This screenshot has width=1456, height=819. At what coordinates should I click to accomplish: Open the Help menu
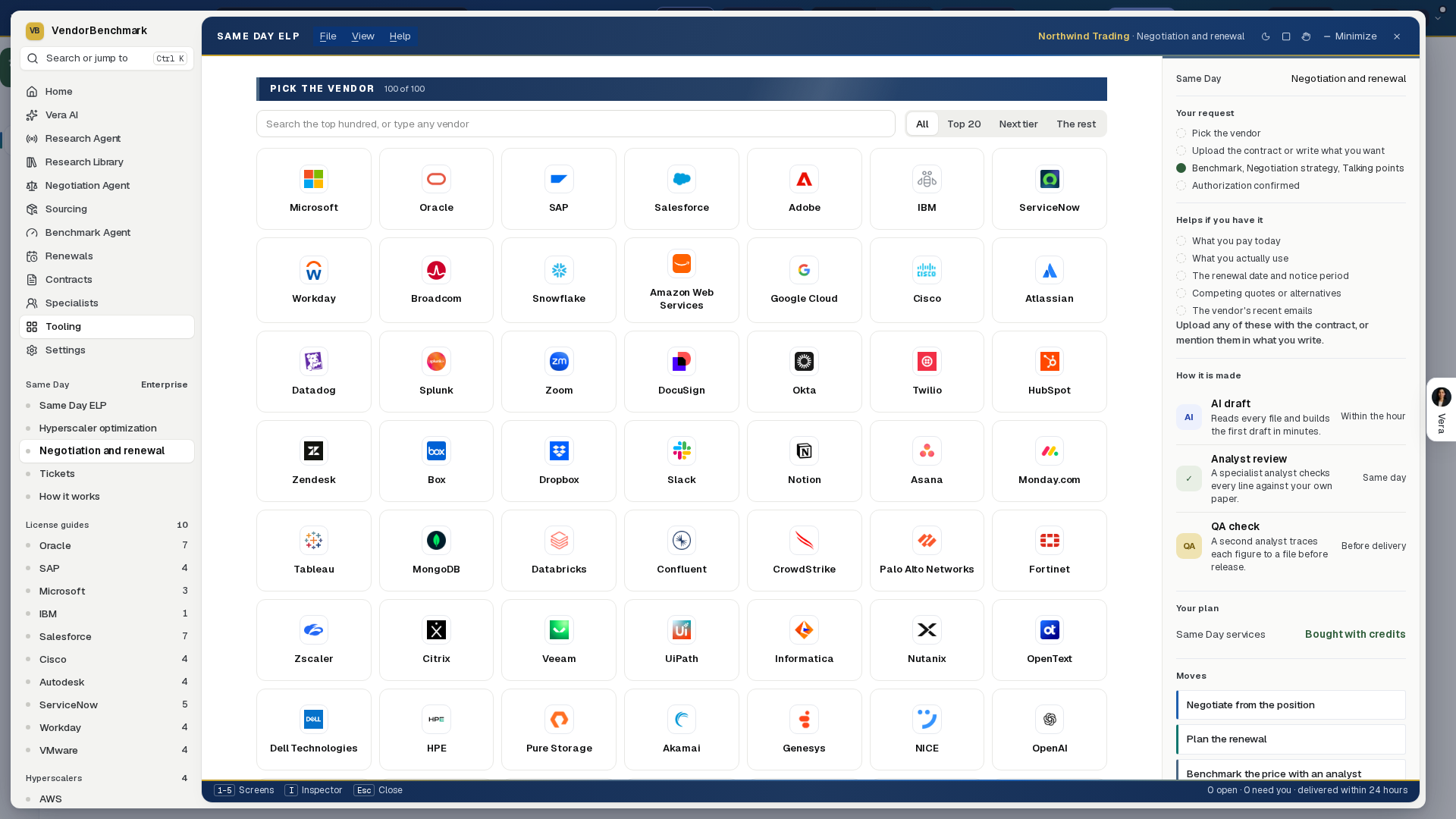[x=400, y=36]
